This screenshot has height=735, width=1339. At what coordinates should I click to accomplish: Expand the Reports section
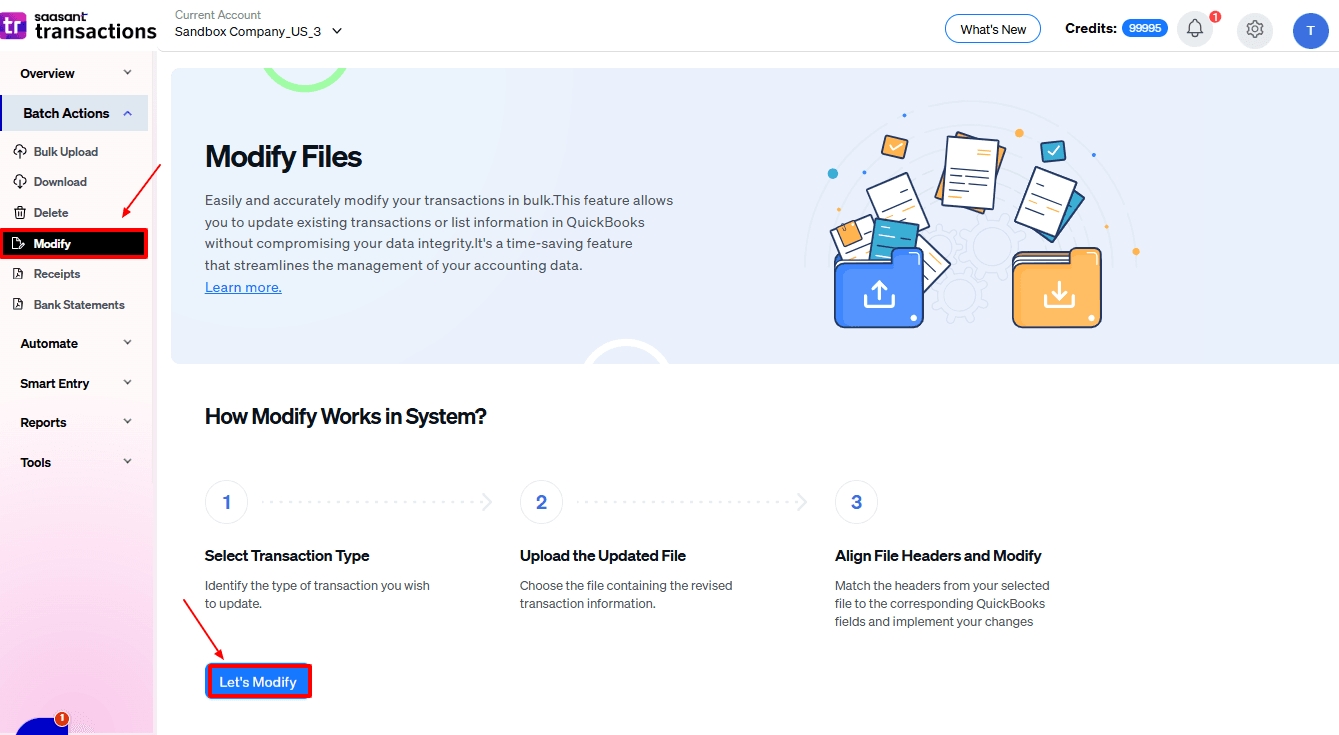76,422
